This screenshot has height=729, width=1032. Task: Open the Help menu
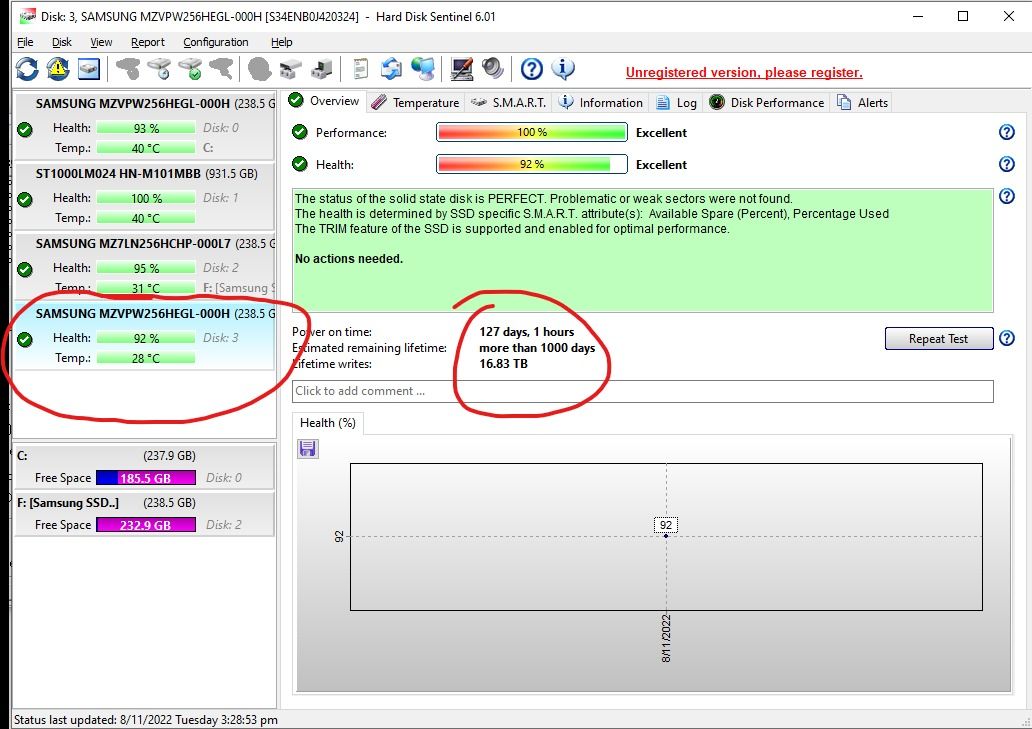282,42
